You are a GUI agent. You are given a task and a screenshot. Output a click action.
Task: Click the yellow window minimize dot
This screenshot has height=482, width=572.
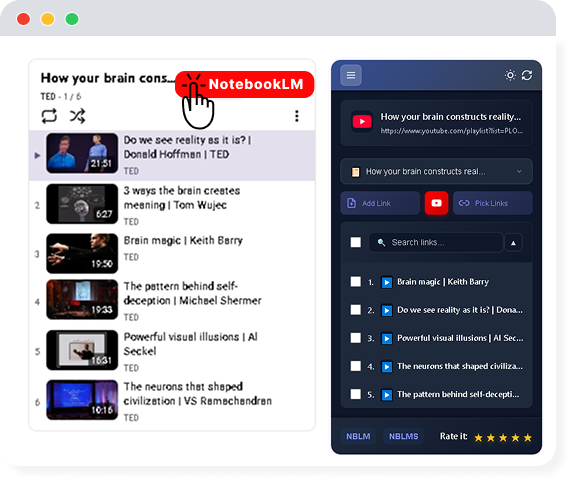(x=48, y=19)
